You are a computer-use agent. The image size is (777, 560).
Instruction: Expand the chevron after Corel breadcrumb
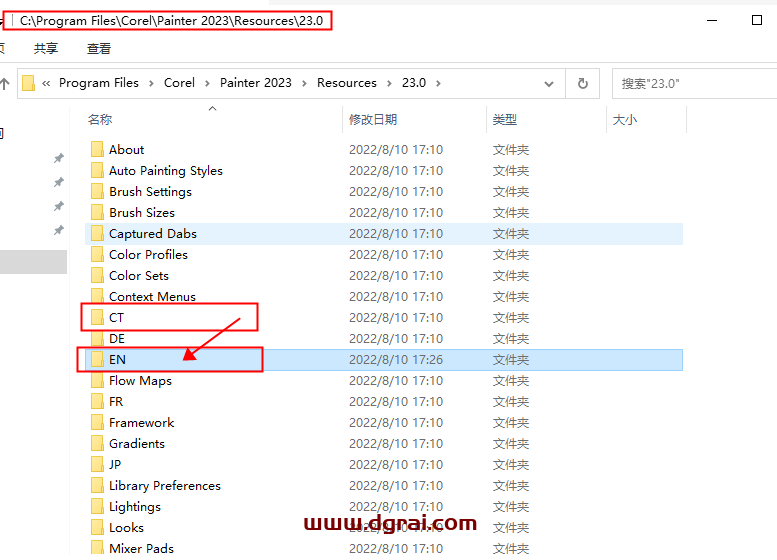tap(207, 83)
